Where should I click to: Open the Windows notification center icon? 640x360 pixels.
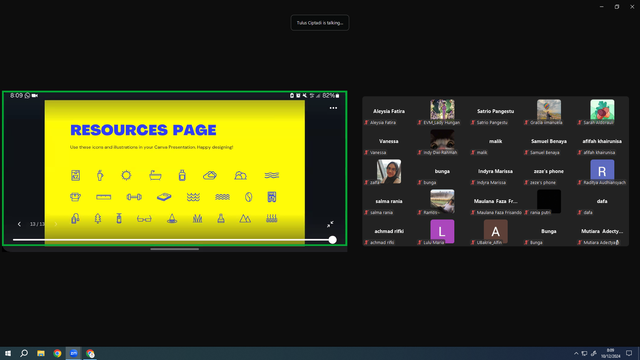(629, 353)
